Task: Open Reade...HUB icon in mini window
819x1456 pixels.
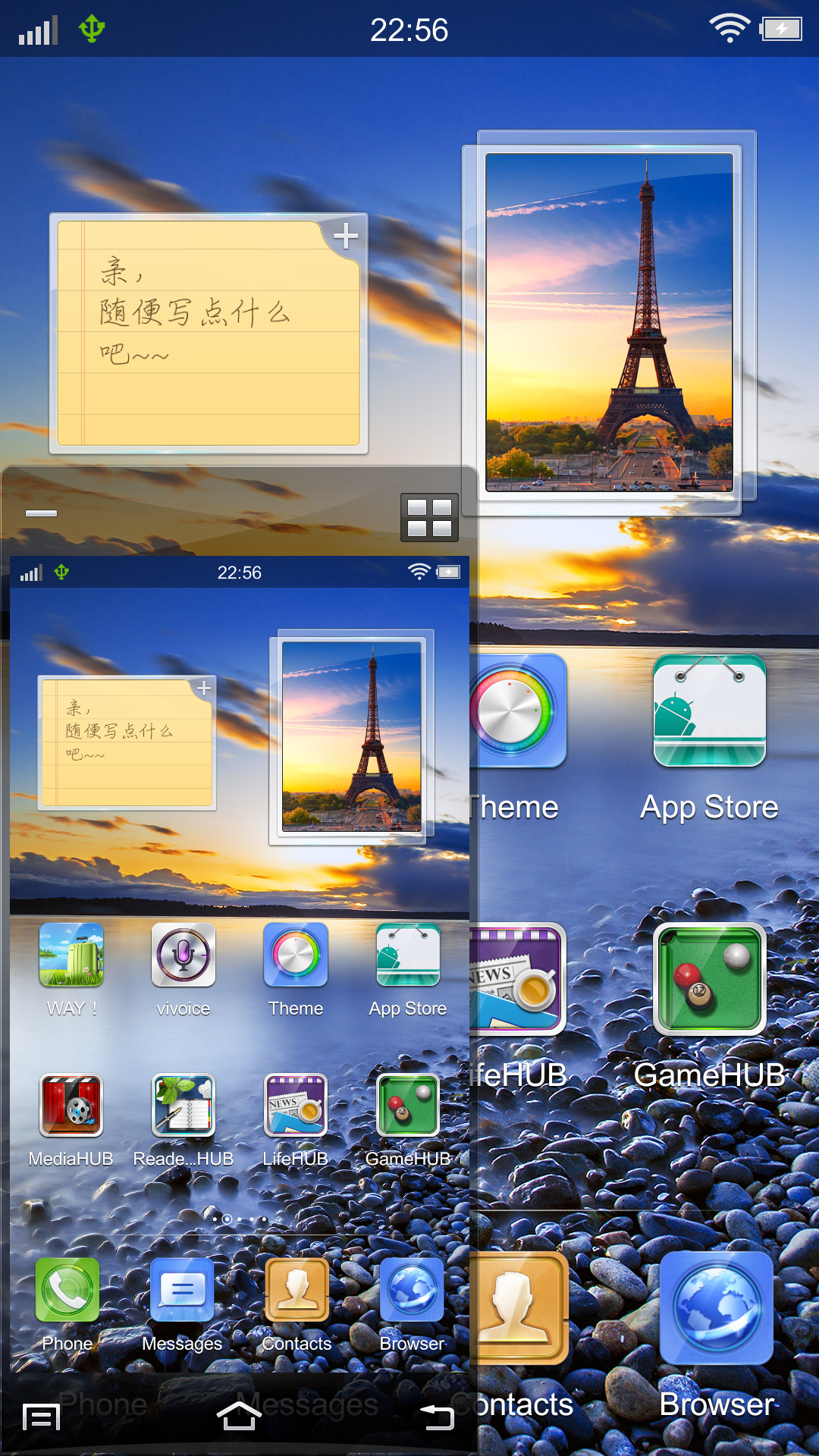Action: (x=184, y=1105)
